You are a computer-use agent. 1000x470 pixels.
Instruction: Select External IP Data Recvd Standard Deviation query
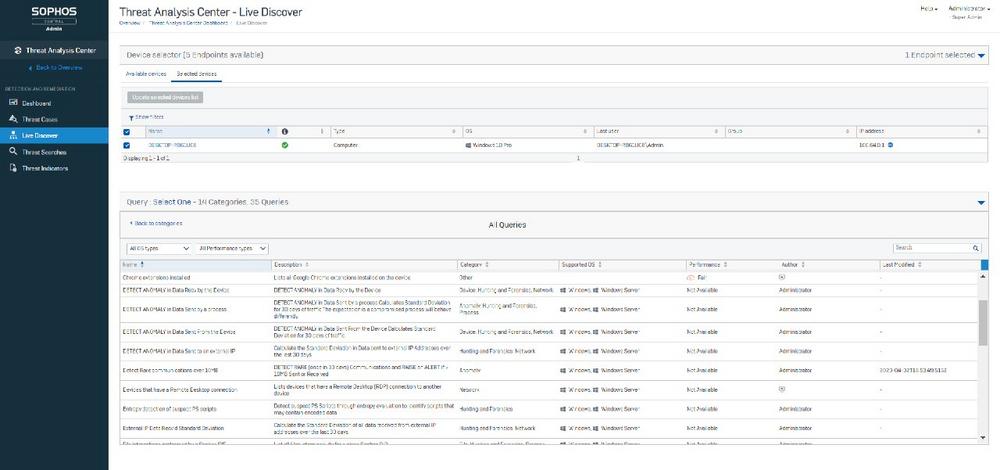point(173,428)
